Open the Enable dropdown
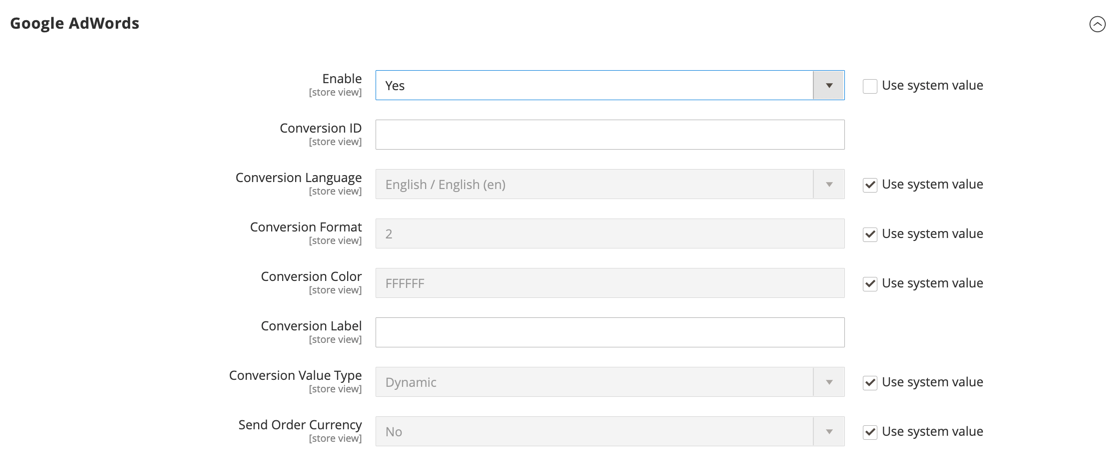 (595, 86)
